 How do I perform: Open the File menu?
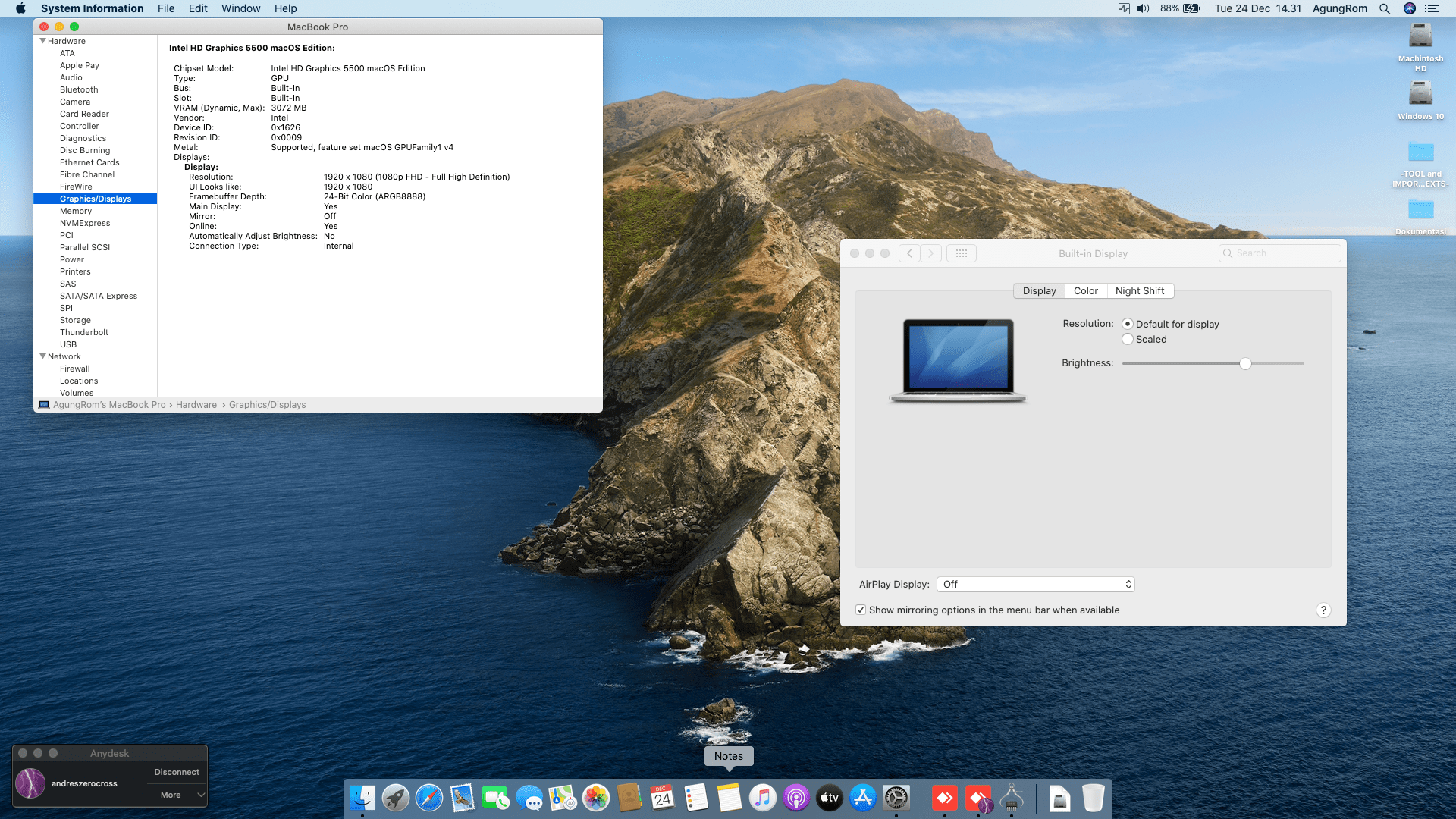tap(166, 8)
